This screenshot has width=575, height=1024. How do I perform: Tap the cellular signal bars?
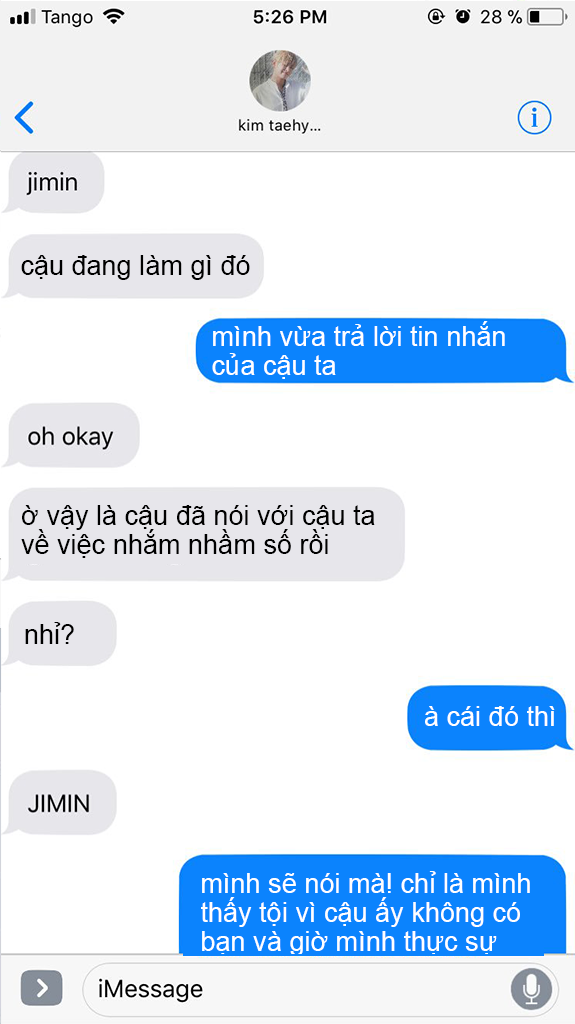23,18
